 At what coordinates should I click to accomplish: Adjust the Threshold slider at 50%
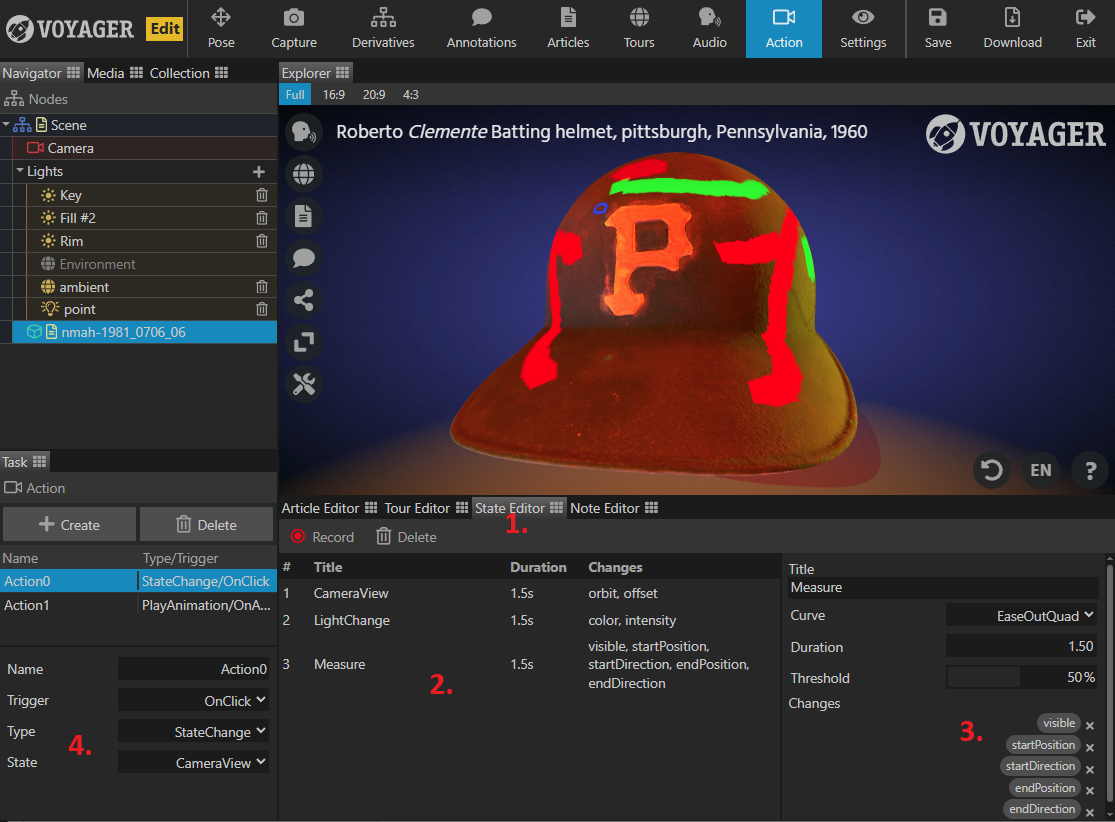click(x=1021, y=678)
